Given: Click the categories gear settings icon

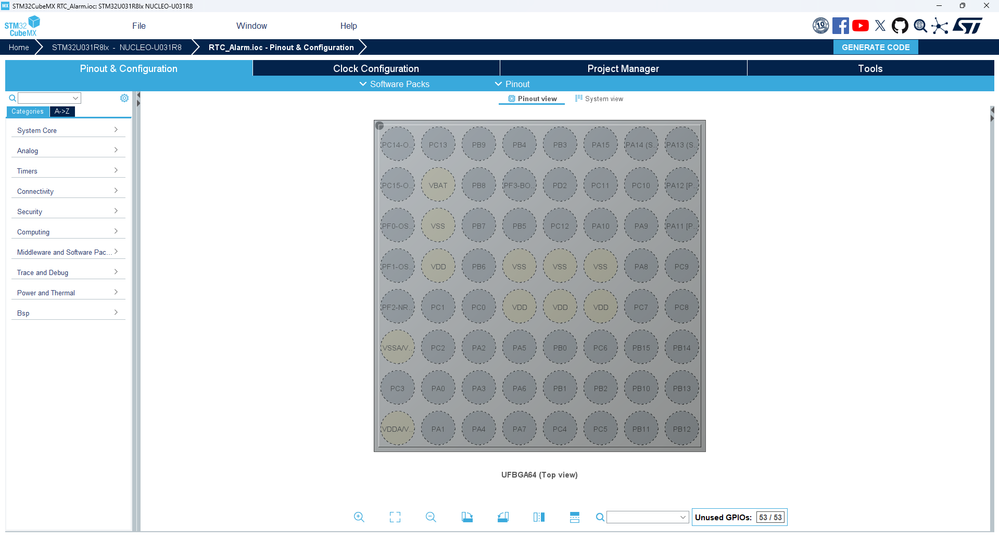Looking at the screenshot, I should pyautogui.click(x=124, y=98).
